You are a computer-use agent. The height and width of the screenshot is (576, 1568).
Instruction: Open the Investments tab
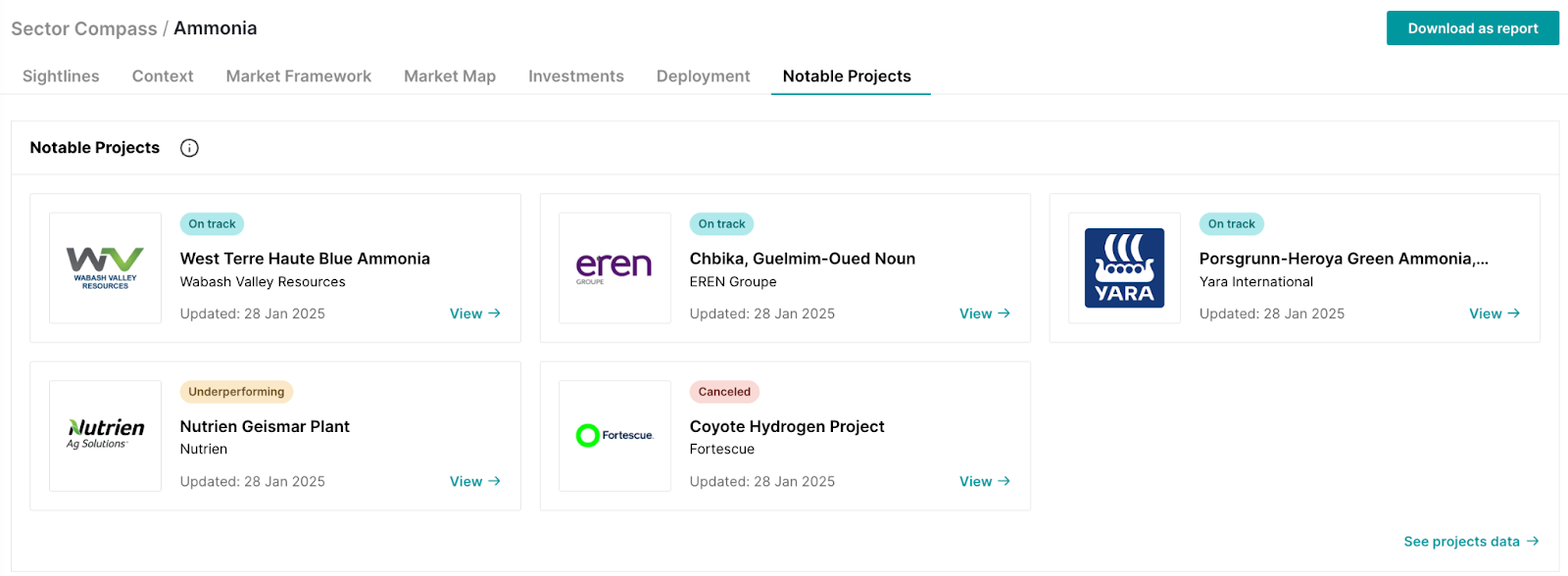576,76
